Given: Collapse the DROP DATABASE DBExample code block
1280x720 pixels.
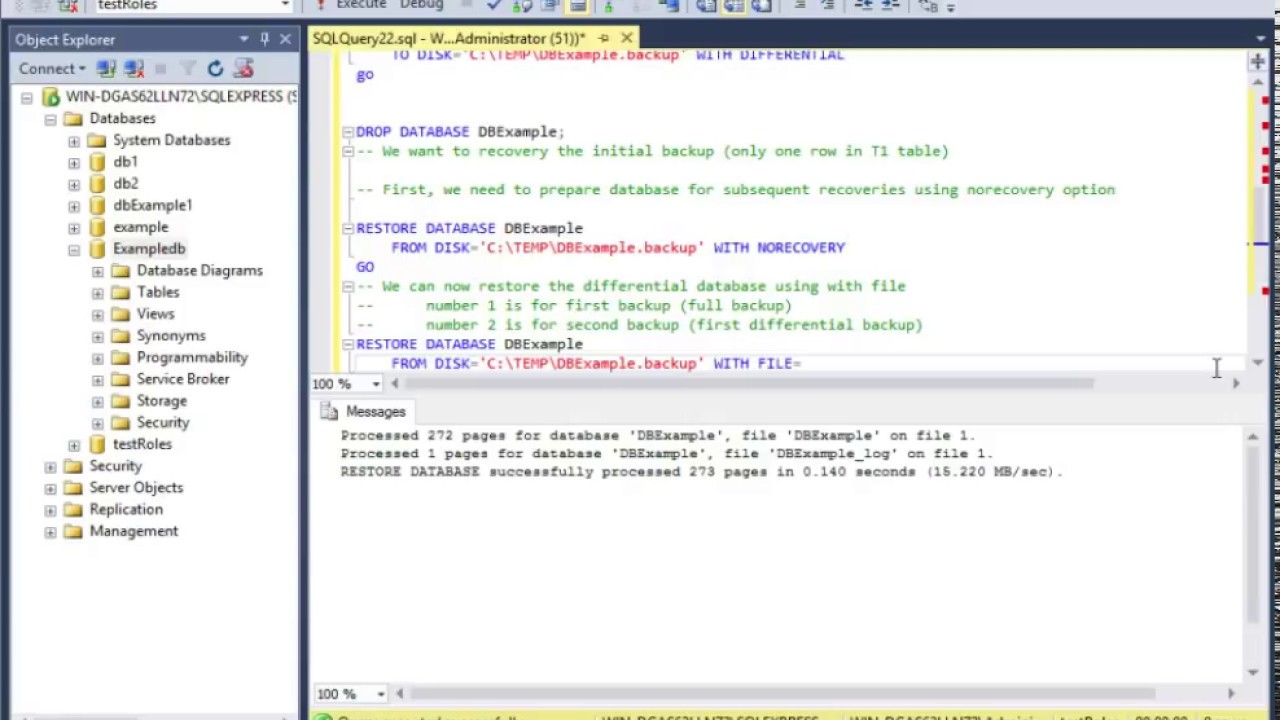Looking at the screenshot, I should 347,132.
